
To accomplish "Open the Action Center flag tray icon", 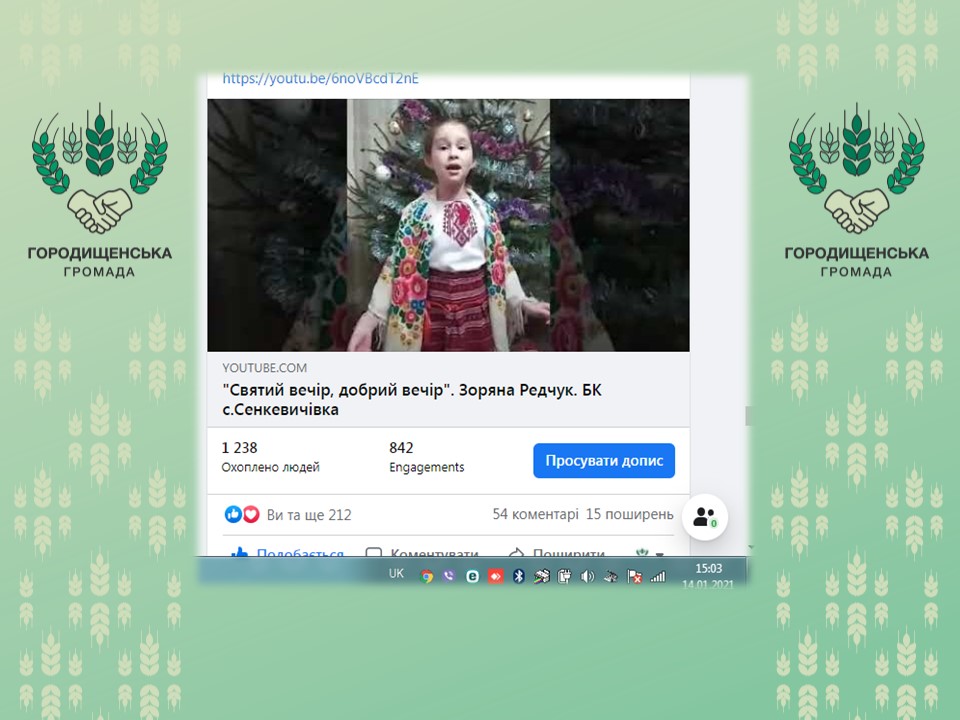I will coord(634,576).
